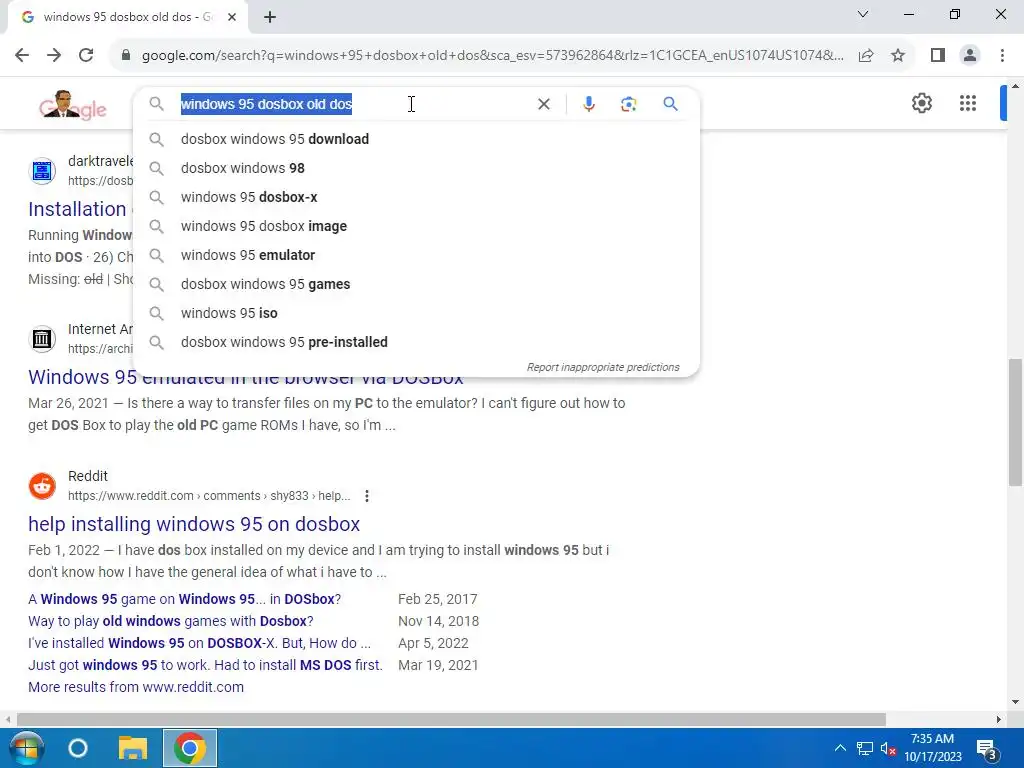The height and width of the screenshot is (768, 1024).
Task: Open the tab search chevron
Action: [863, 14]
